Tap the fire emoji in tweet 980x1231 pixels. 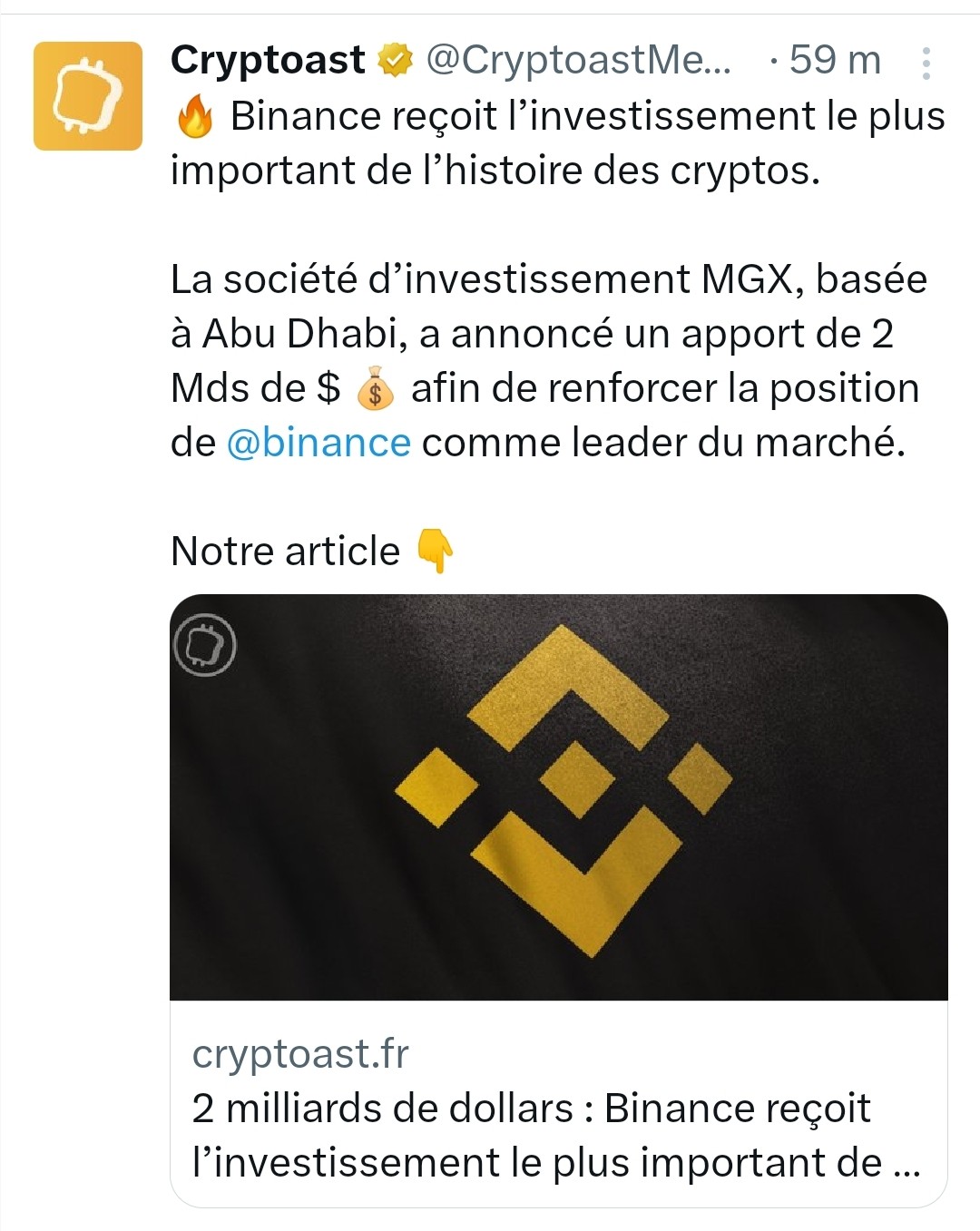point(194,117)
